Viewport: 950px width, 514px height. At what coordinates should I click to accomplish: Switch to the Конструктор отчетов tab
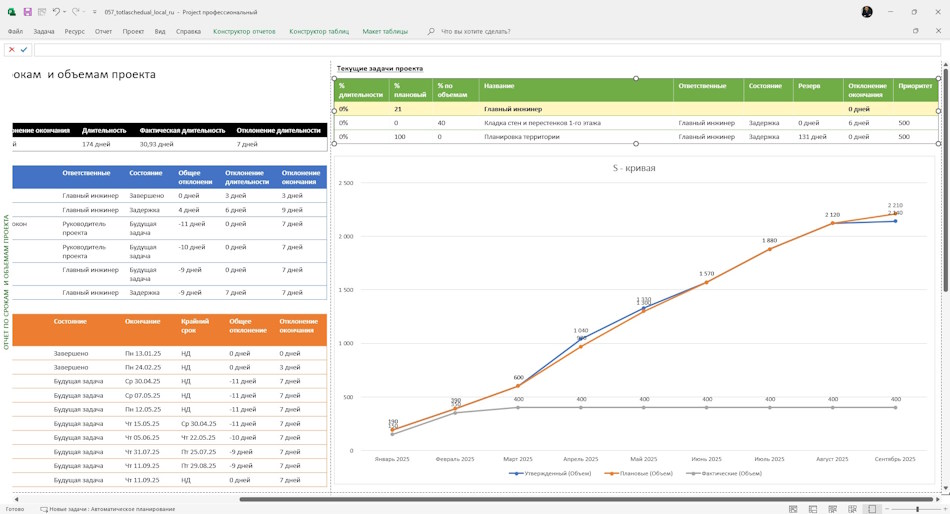point(244,31)
